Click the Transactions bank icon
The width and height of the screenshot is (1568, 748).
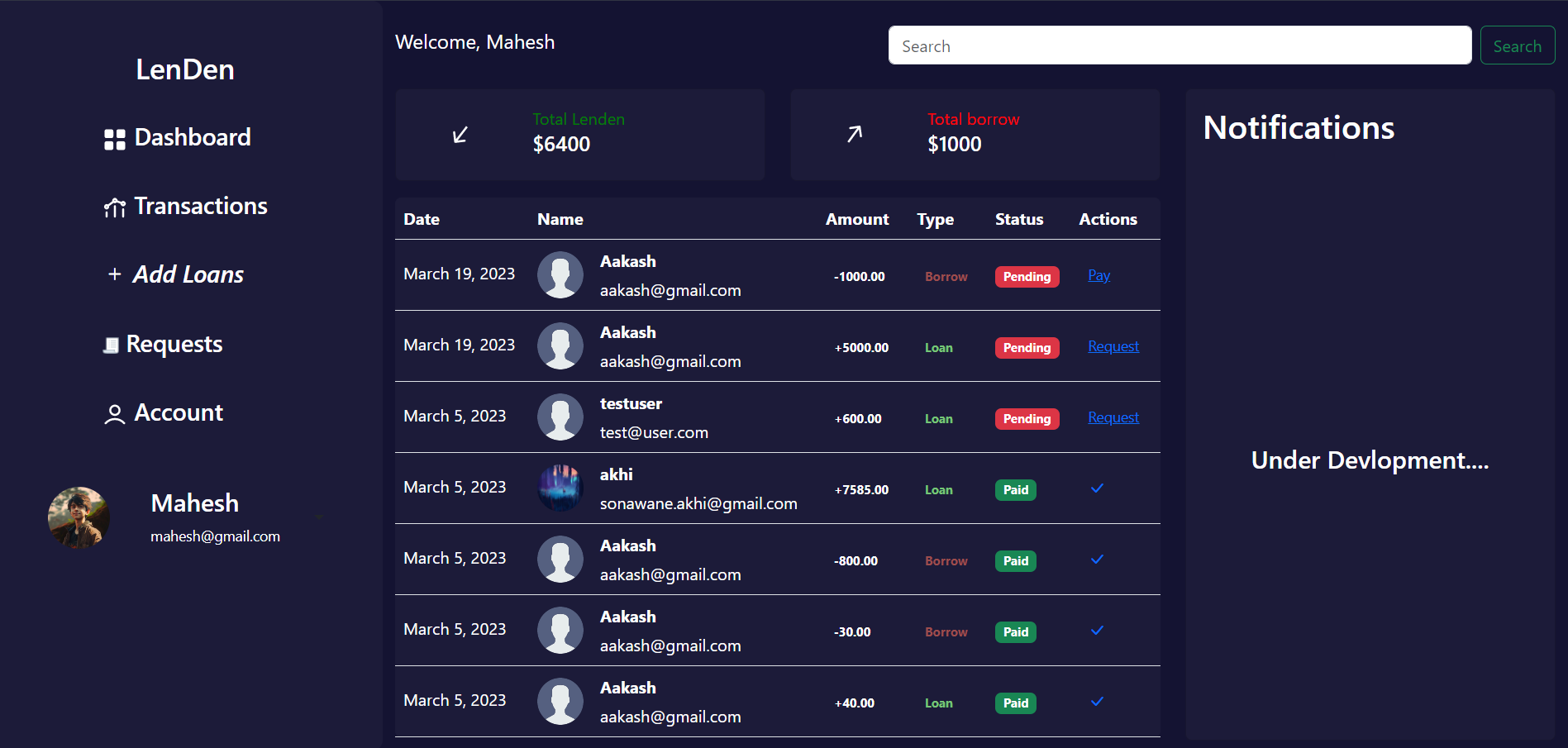point(115,207)
